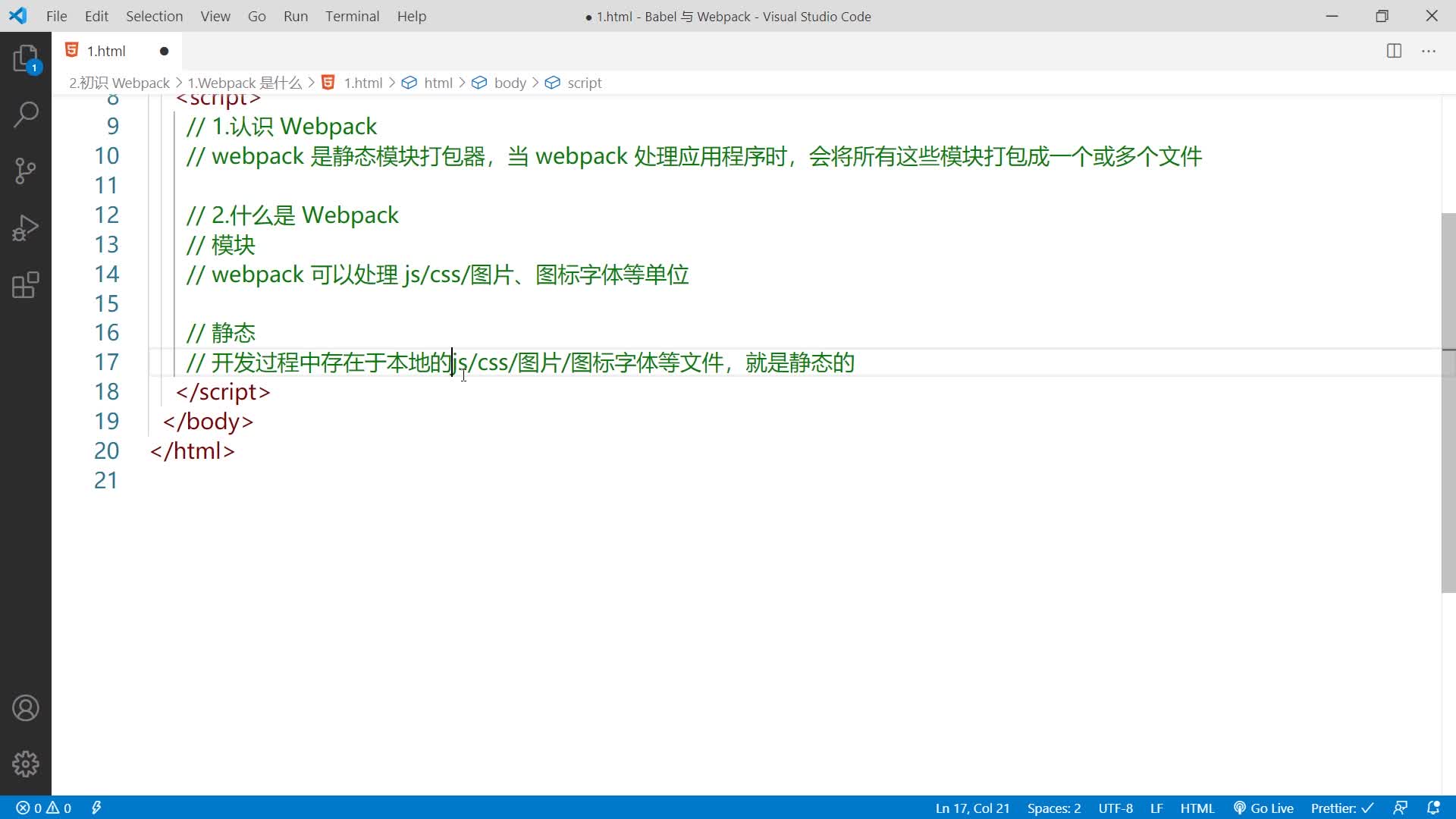Toggle Go Live server in status bar
The width and height of the screenshot is (1456, 819).
tap(1263, 808)
